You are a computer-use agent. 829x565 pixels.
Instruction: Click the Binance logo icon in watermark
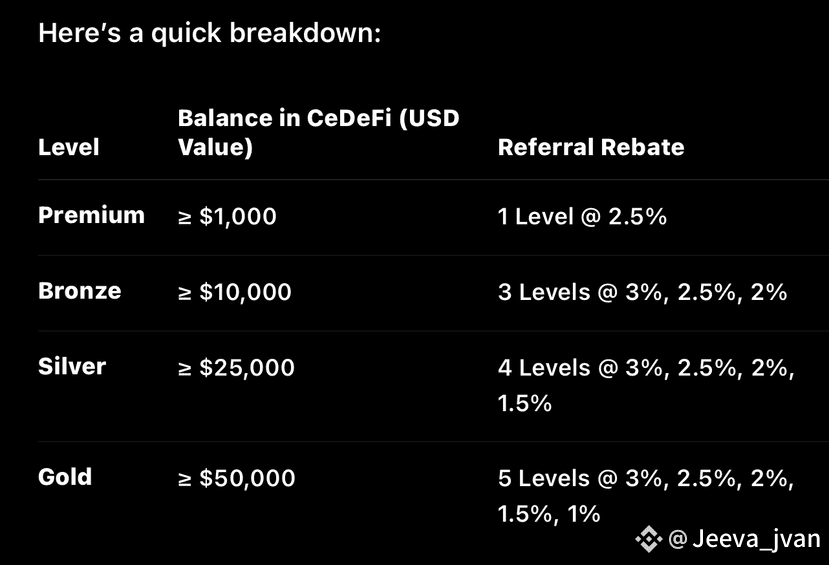[649, 540]
